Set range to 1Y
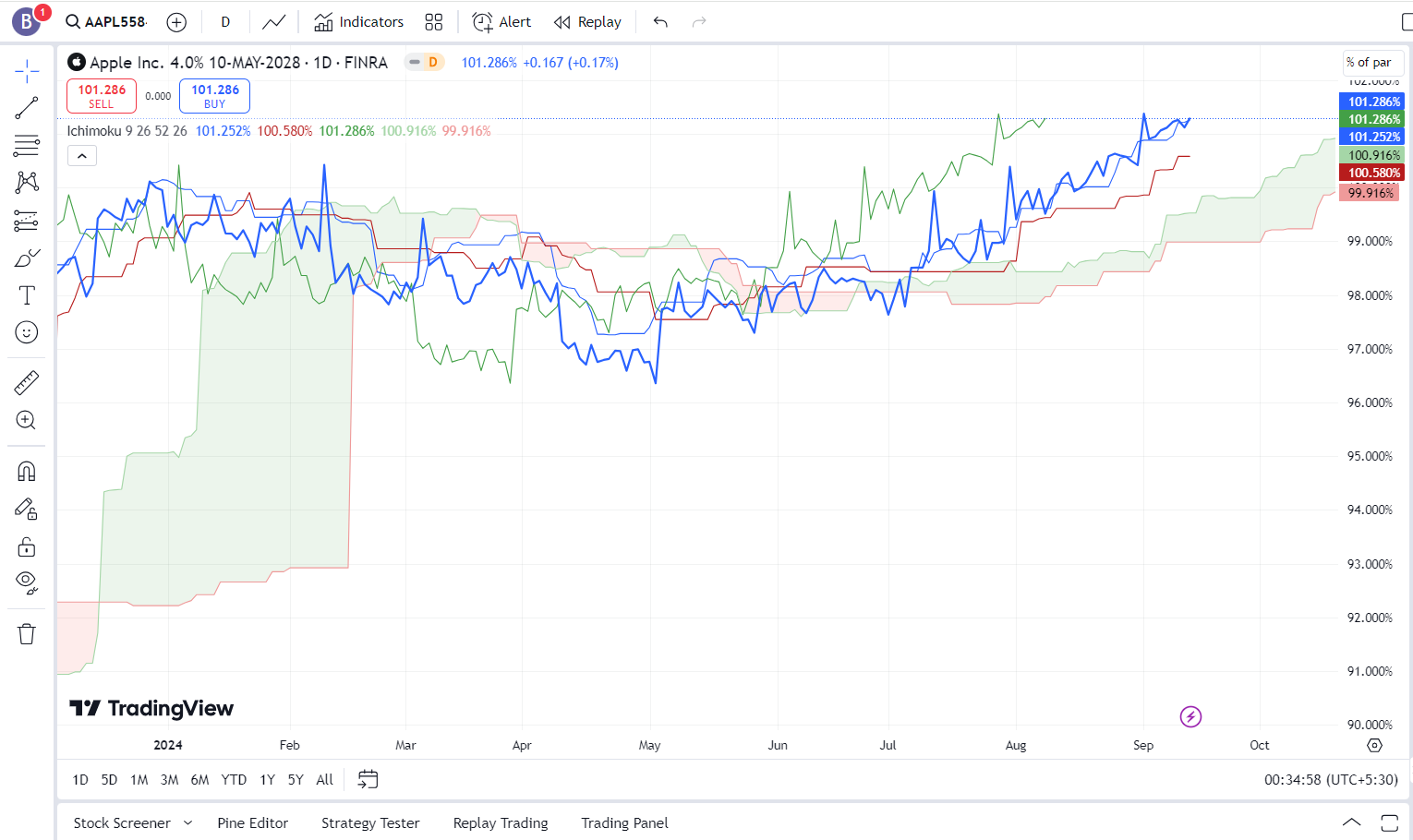Screen dimensions: 1413x840 point(267,780)
